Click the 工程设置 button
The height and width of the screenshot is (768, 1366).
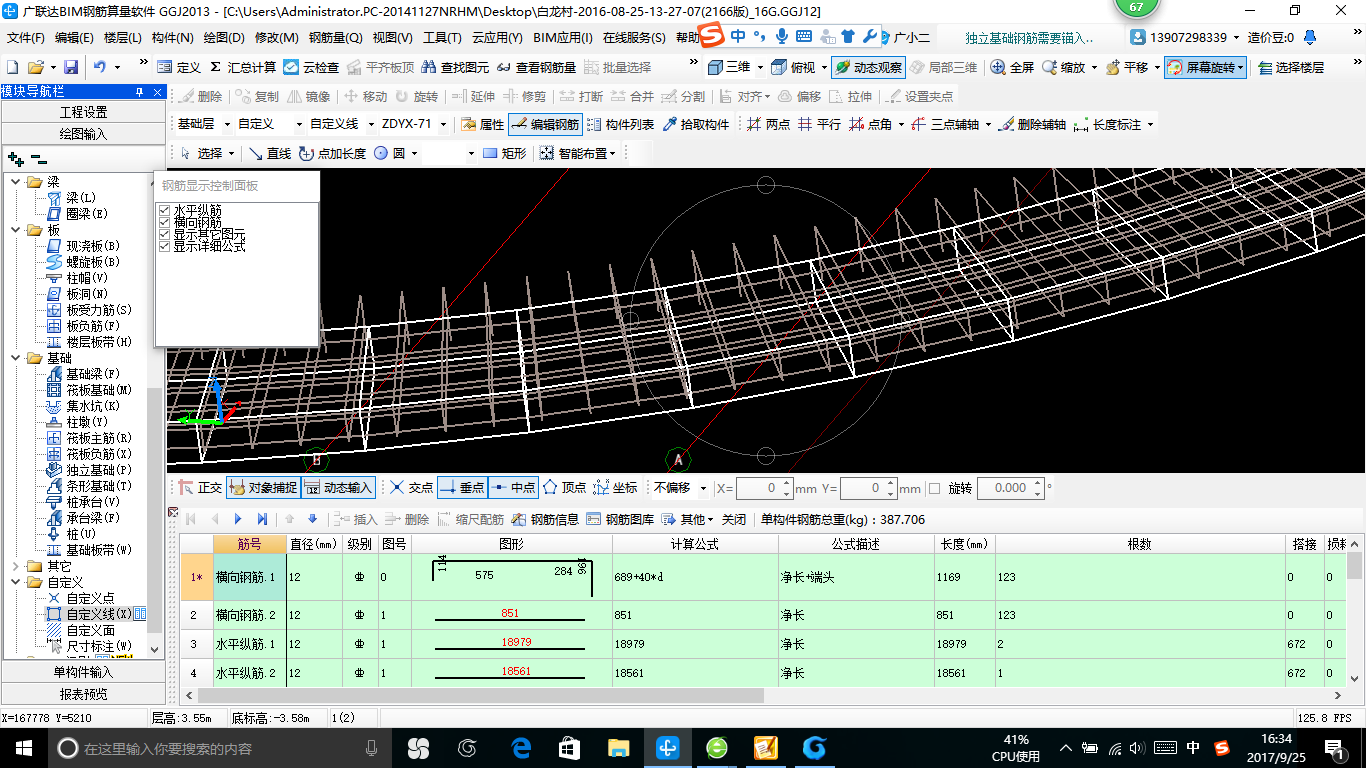coord(83,112)
